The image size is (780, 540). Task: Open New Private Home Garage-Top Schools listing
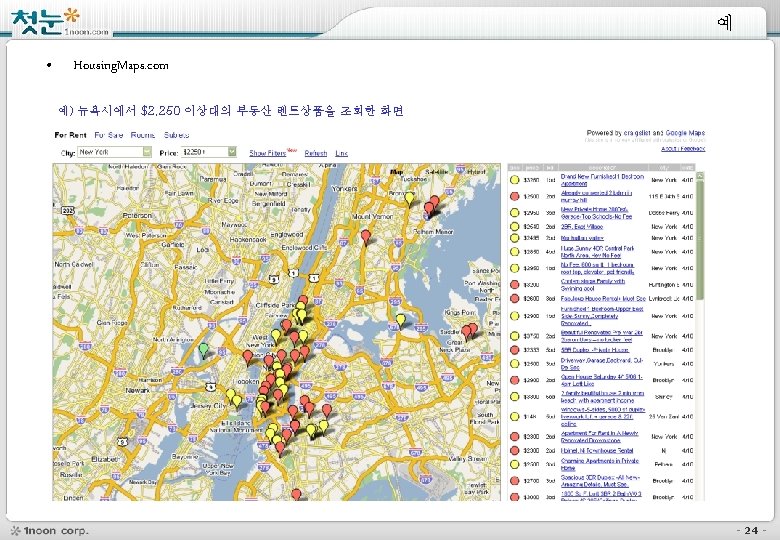(x=596, y=213)
